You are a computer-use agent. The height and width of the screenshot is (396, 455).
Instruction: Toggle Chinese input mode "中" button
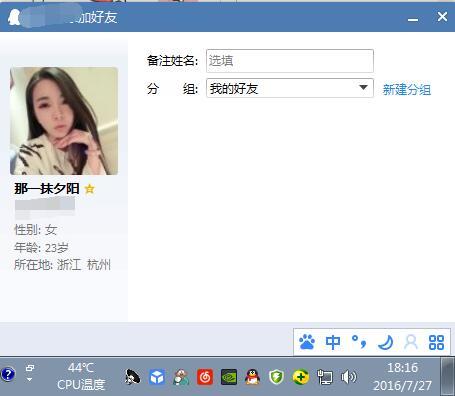point(333,342)
